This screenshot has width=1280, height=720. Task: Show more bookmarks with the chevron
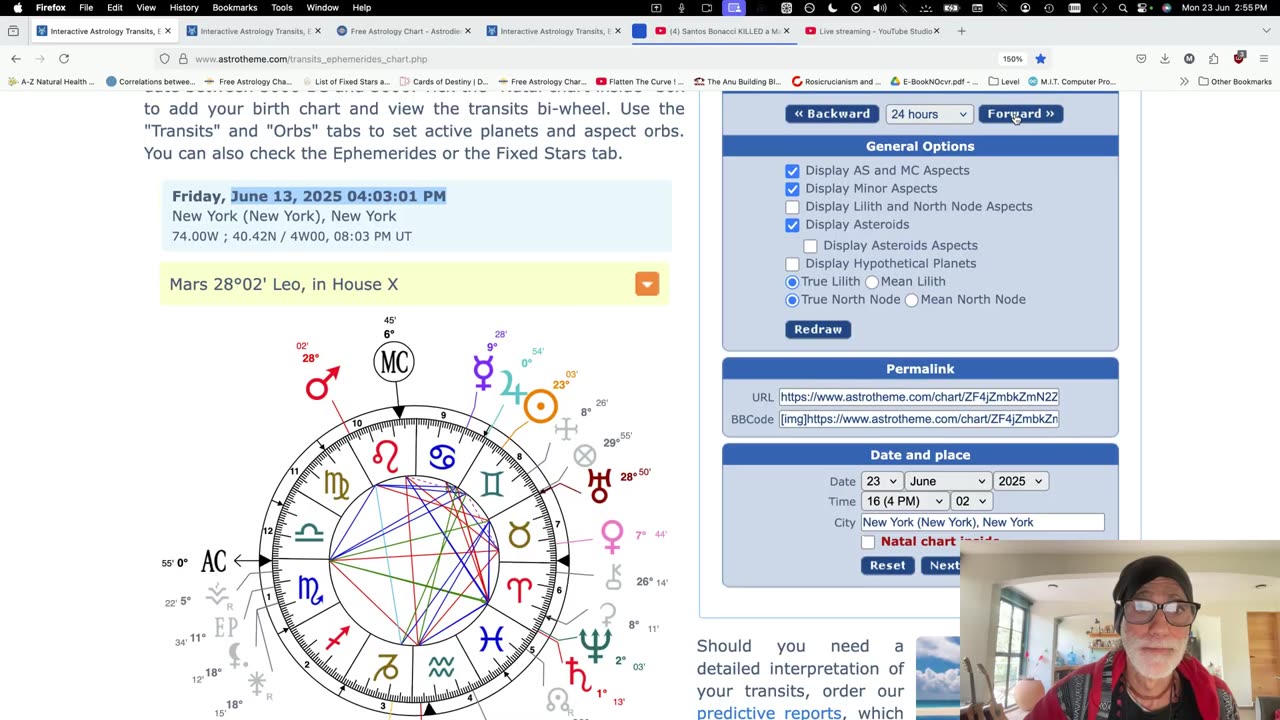(x=1184, y=81)
